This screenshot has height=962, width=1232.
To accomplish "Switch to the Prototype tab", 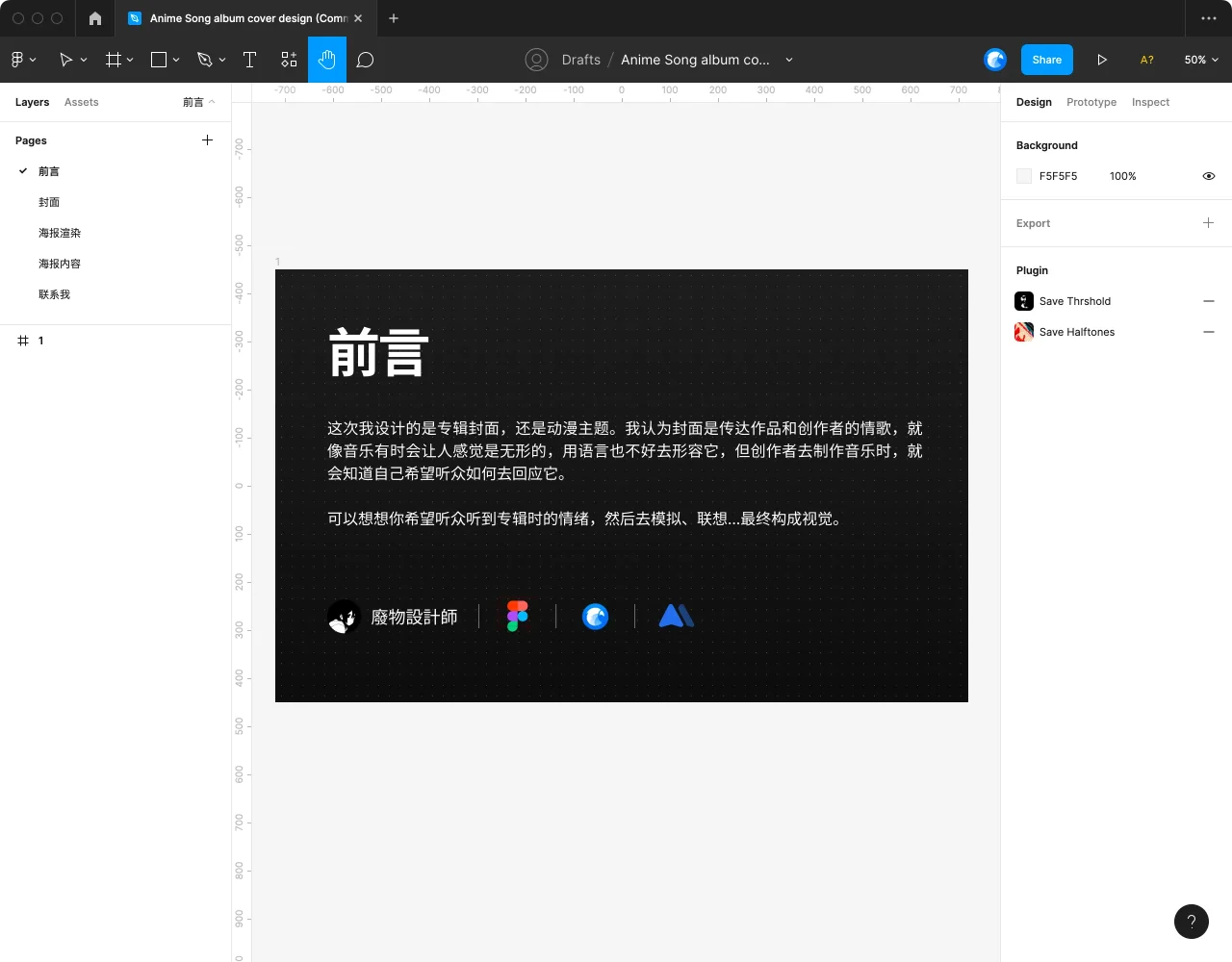I will (x=1091, y=102).
